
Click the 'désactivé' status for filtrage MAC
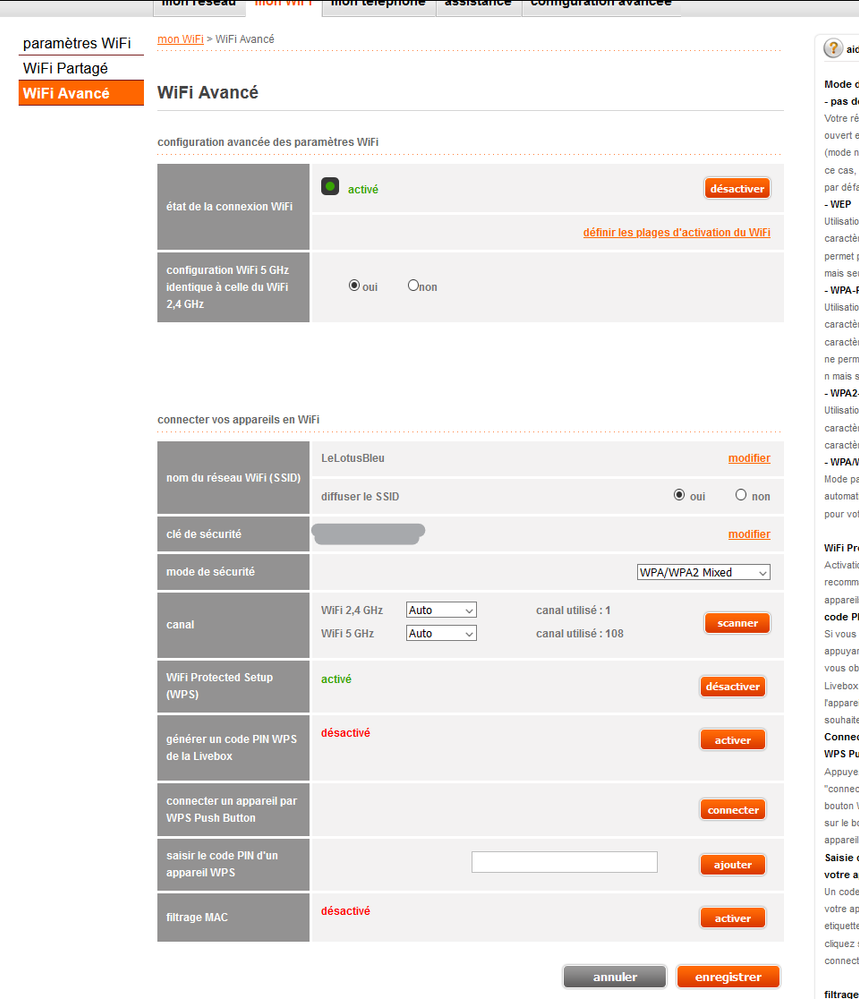[345, 911]
